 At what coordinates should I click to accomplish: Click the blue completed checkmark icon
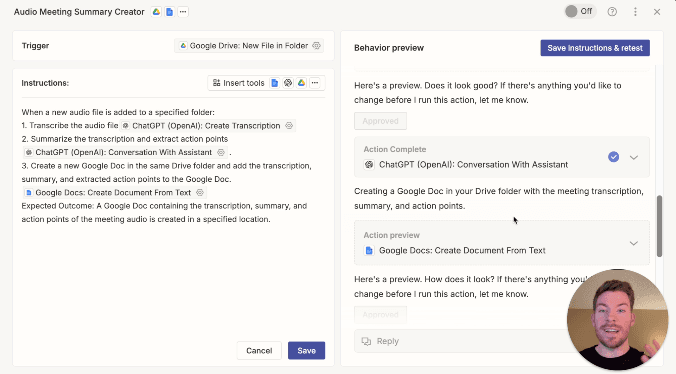click(x=613, y=157)
